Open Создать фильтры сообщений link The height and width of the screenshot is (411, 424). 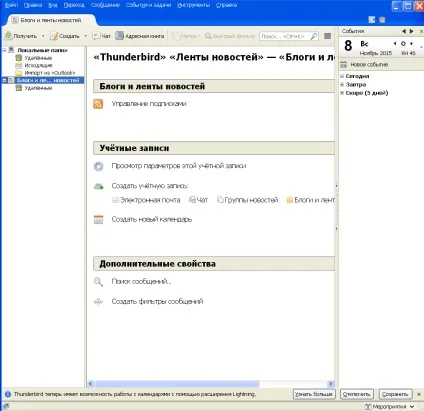point(157,301)
